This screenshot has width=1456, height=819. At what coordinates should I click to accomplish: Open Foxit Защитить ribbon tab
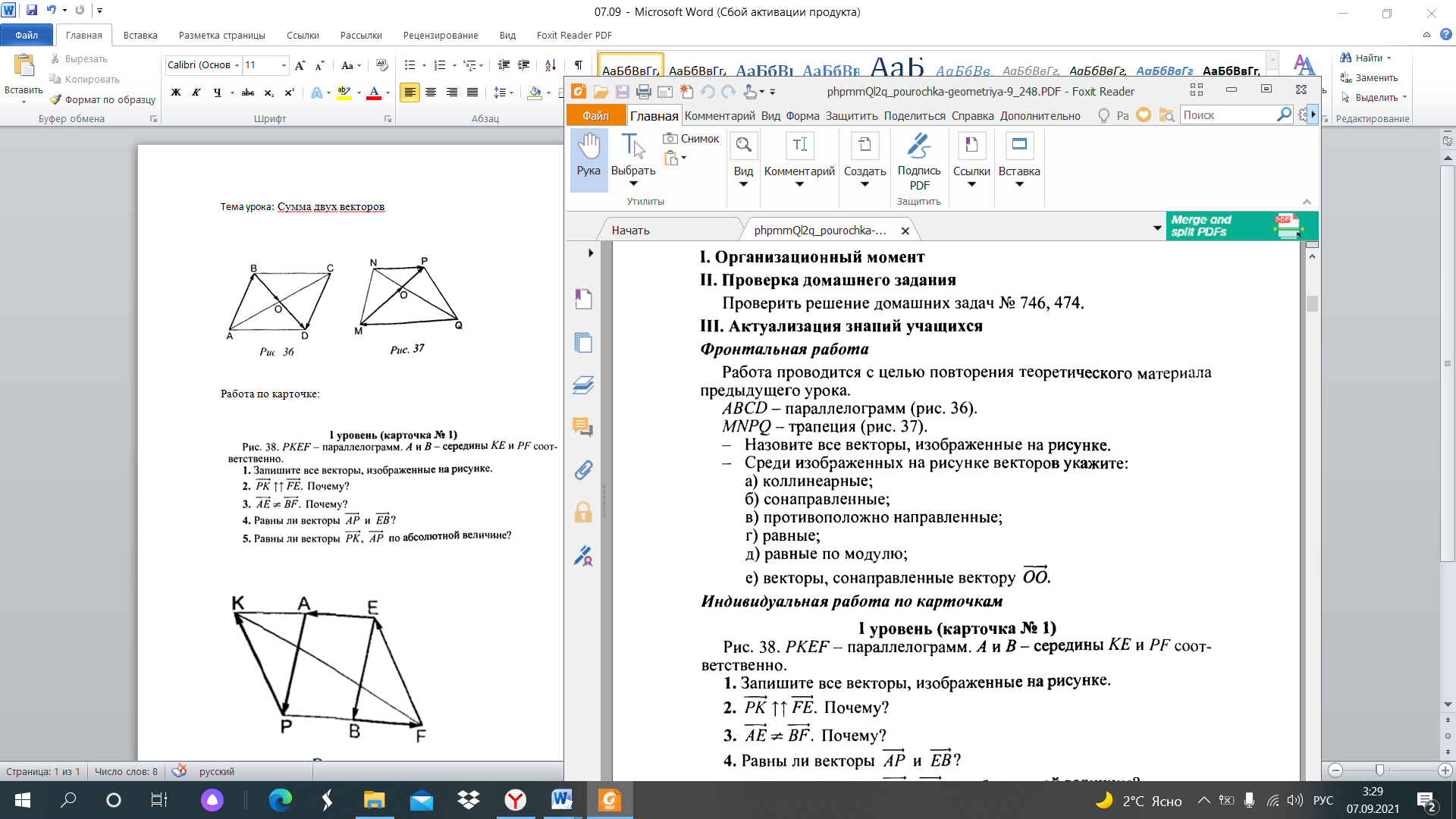coord(852,115)
